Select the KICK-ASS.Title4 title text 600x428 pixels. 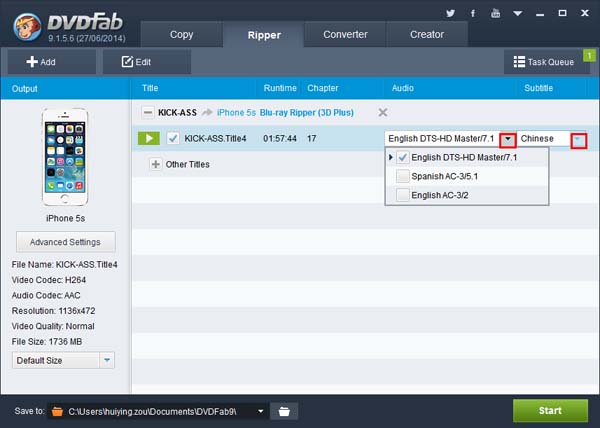[215, 138]
